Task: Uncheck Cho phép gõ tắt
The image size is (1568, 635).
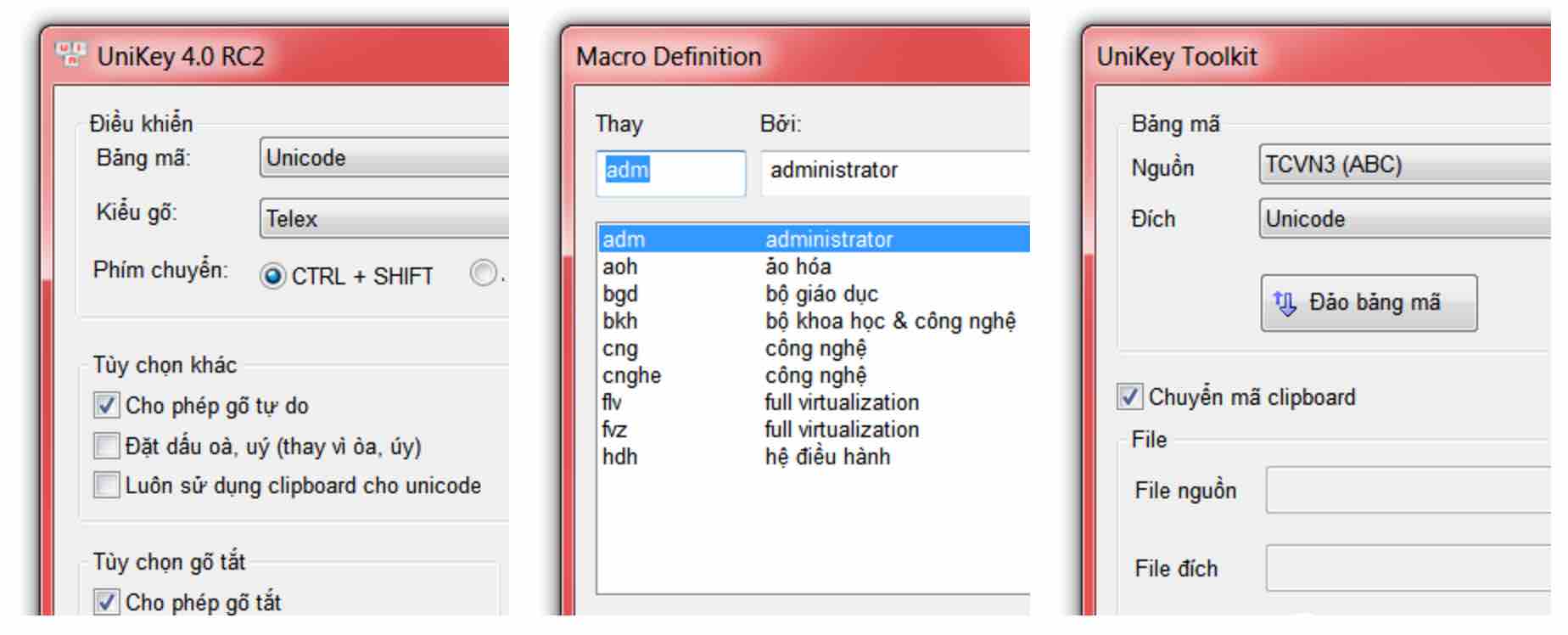Action: pos(106,602)
